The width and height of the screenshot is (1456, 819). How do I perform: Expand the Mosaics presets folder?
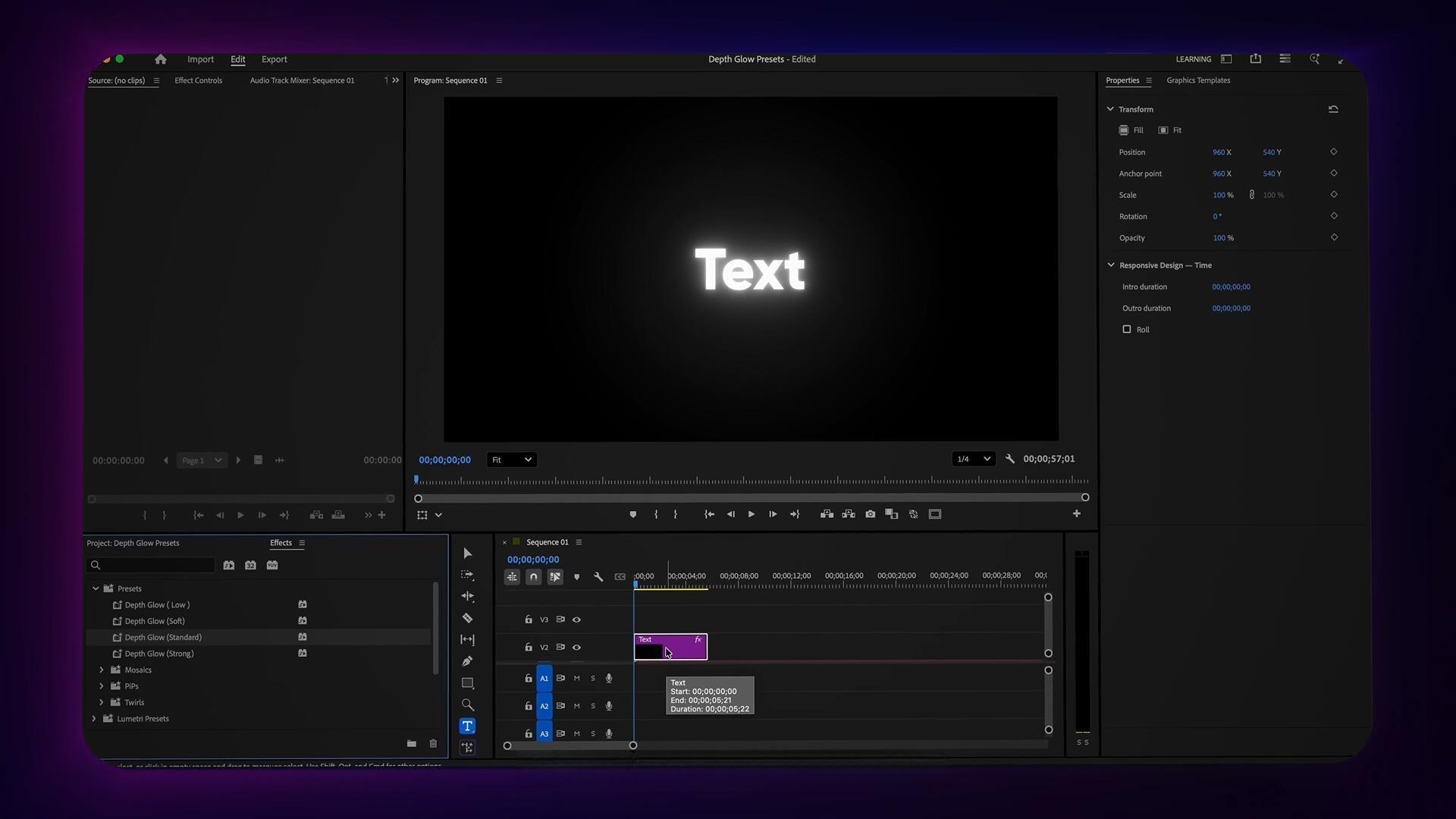click(x=102, y=670)
